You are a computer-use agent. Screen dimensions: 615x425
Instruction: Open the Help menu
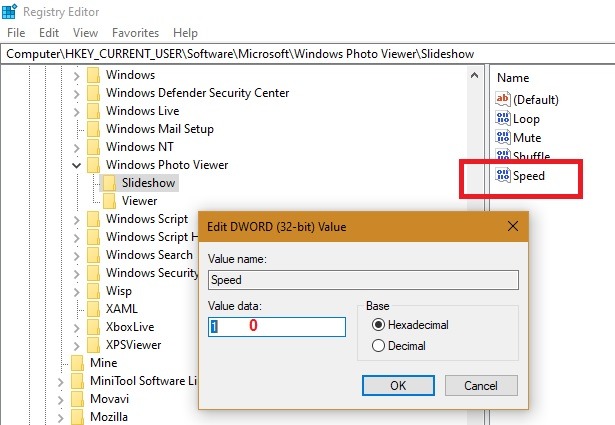(185, 33)
